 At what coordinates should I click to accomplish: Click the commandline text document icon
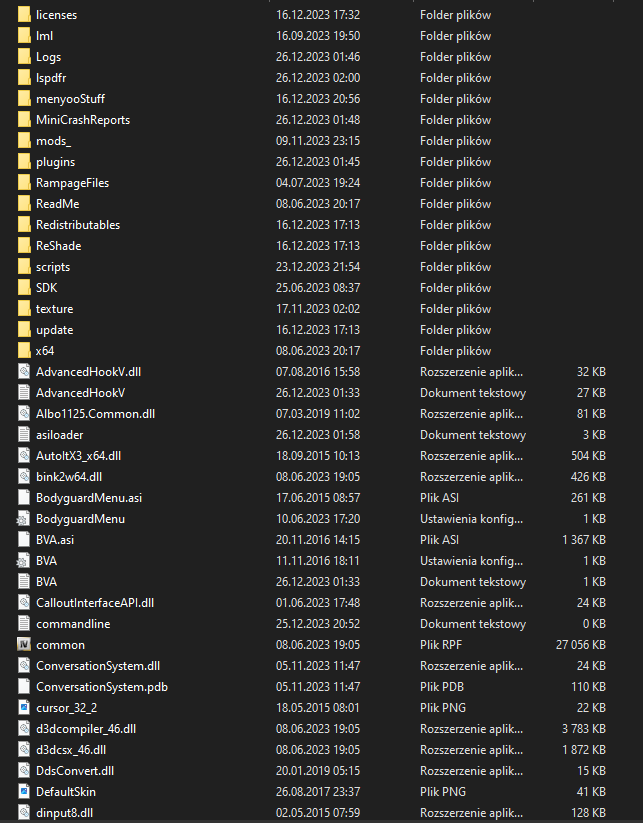(24, 624)
